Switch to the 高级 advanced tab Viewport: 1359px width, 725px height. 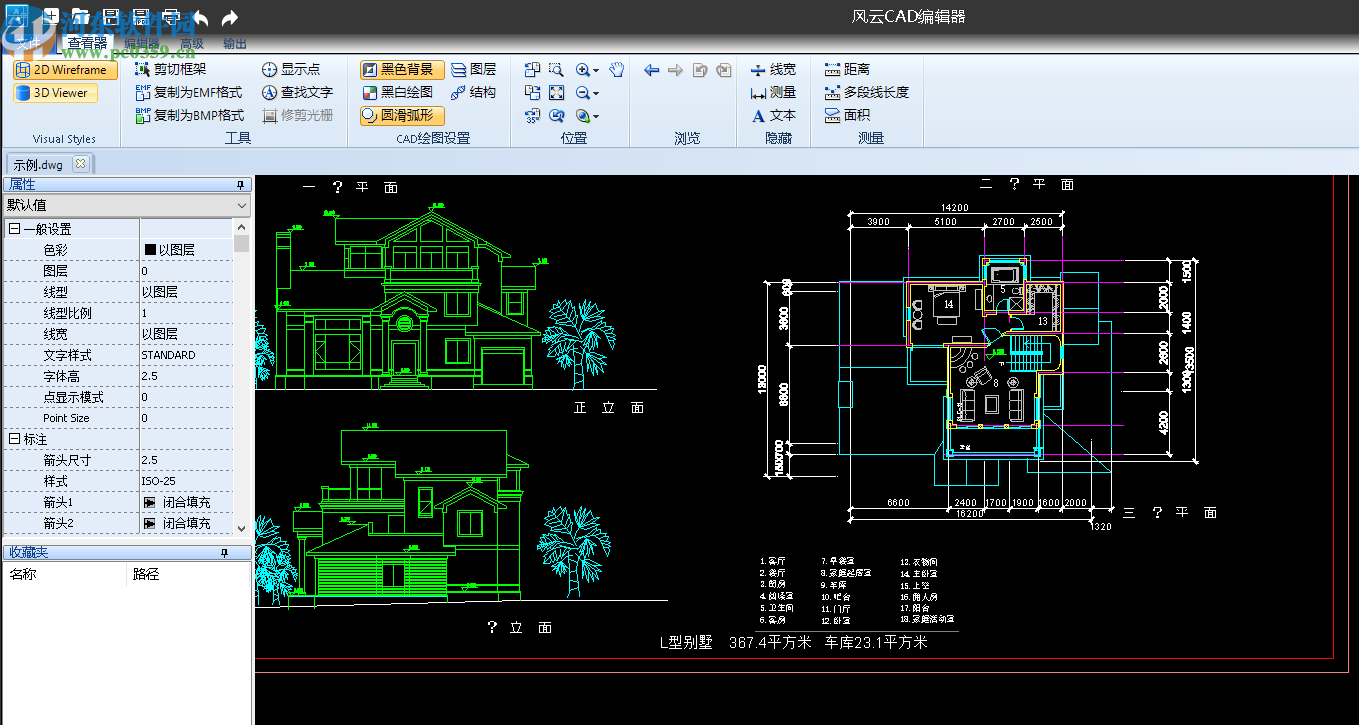point(191,43)
